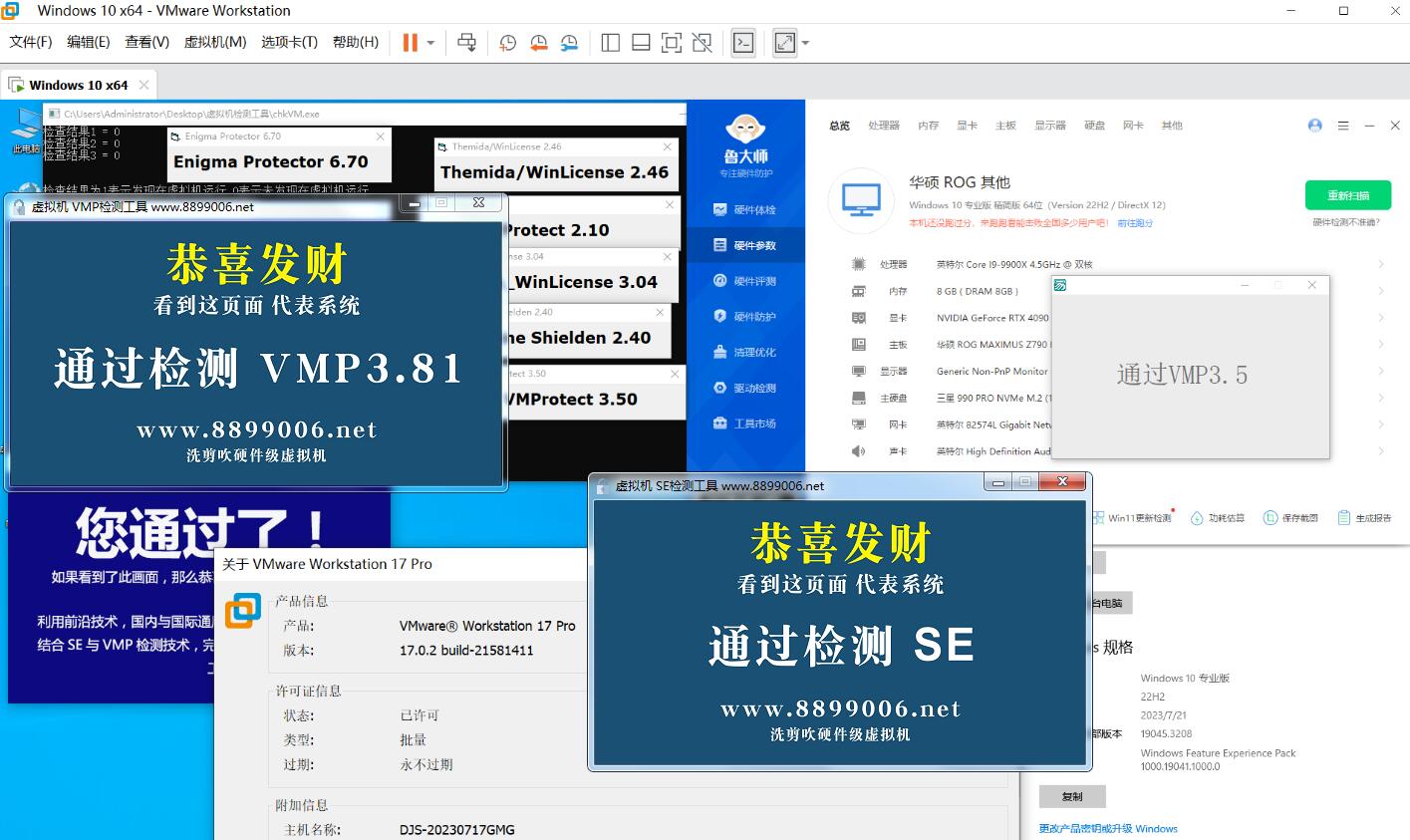Expand the 显卡 row chevron
Viewport: 1410px width, 840px height.
1381,318
